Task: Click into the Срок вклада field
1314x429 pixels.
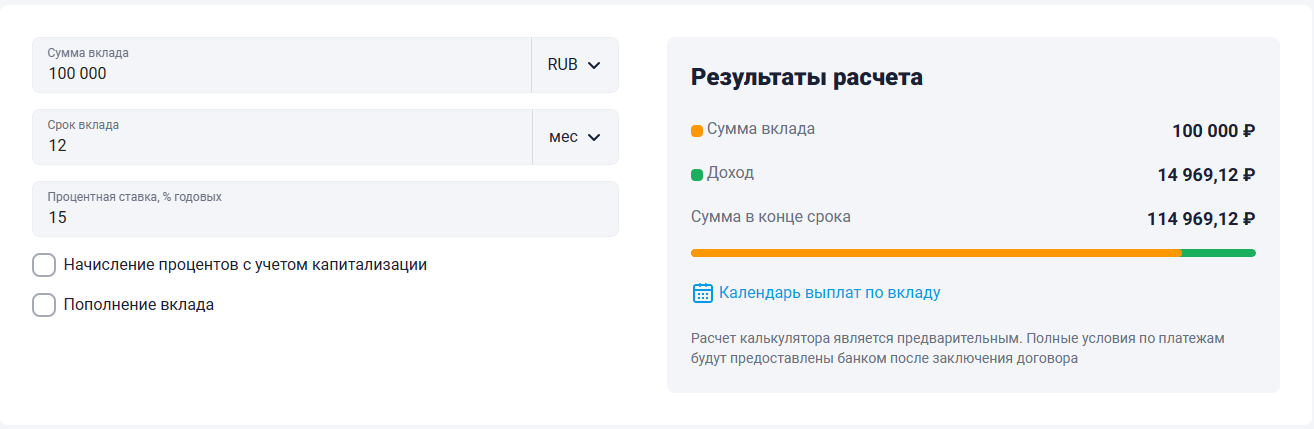Action: [281, 145]
